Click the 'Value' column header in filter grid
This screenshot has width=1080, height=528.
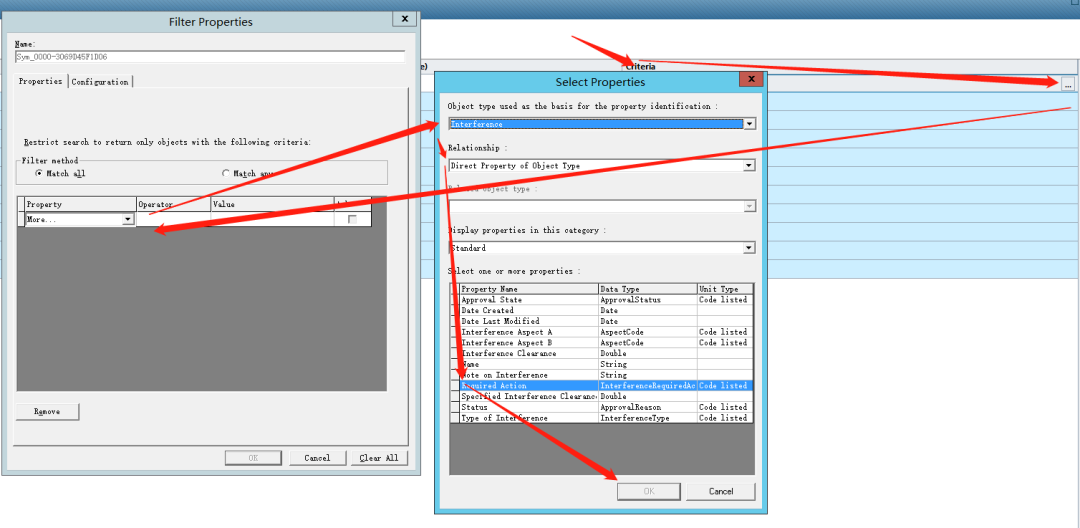coord(272,204)
